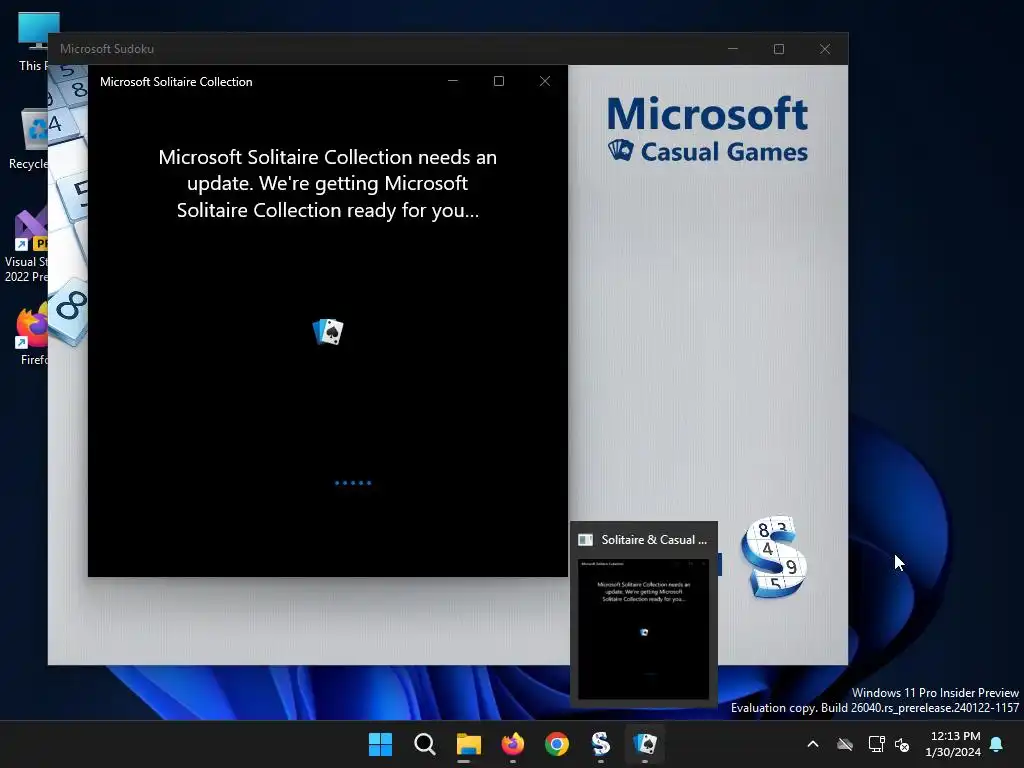Close the Microsoft Solitaire Collection window

(x=545, y=81)
